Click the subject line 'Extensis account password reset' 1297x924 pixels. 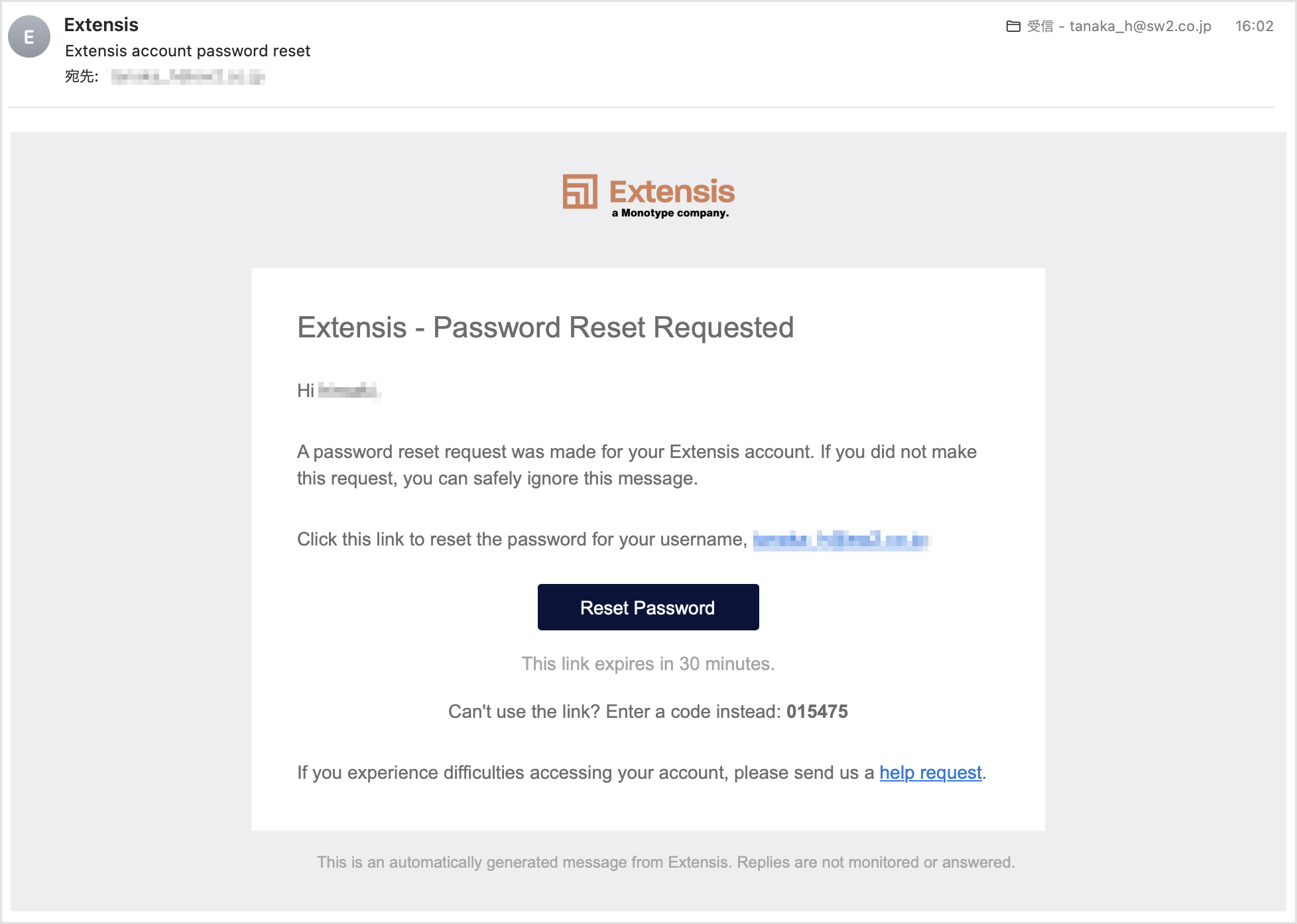(x=188, y=51)
